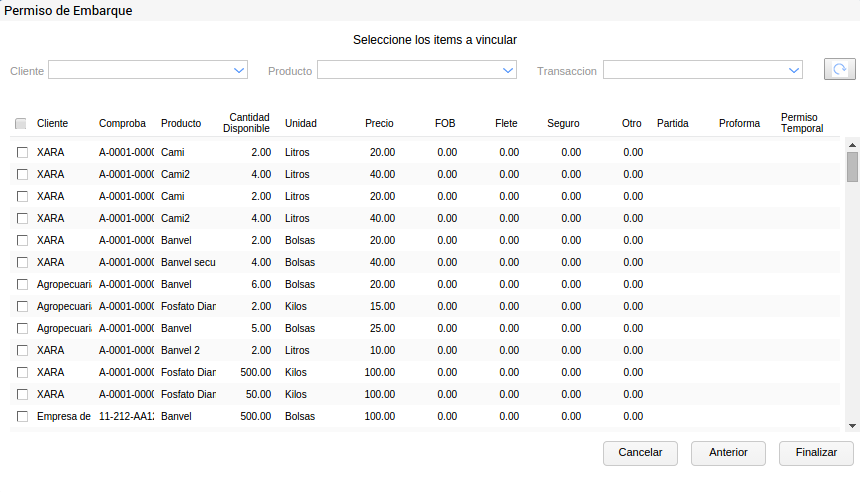Click scrollbar up arrow in table

(x=852, y=144)
